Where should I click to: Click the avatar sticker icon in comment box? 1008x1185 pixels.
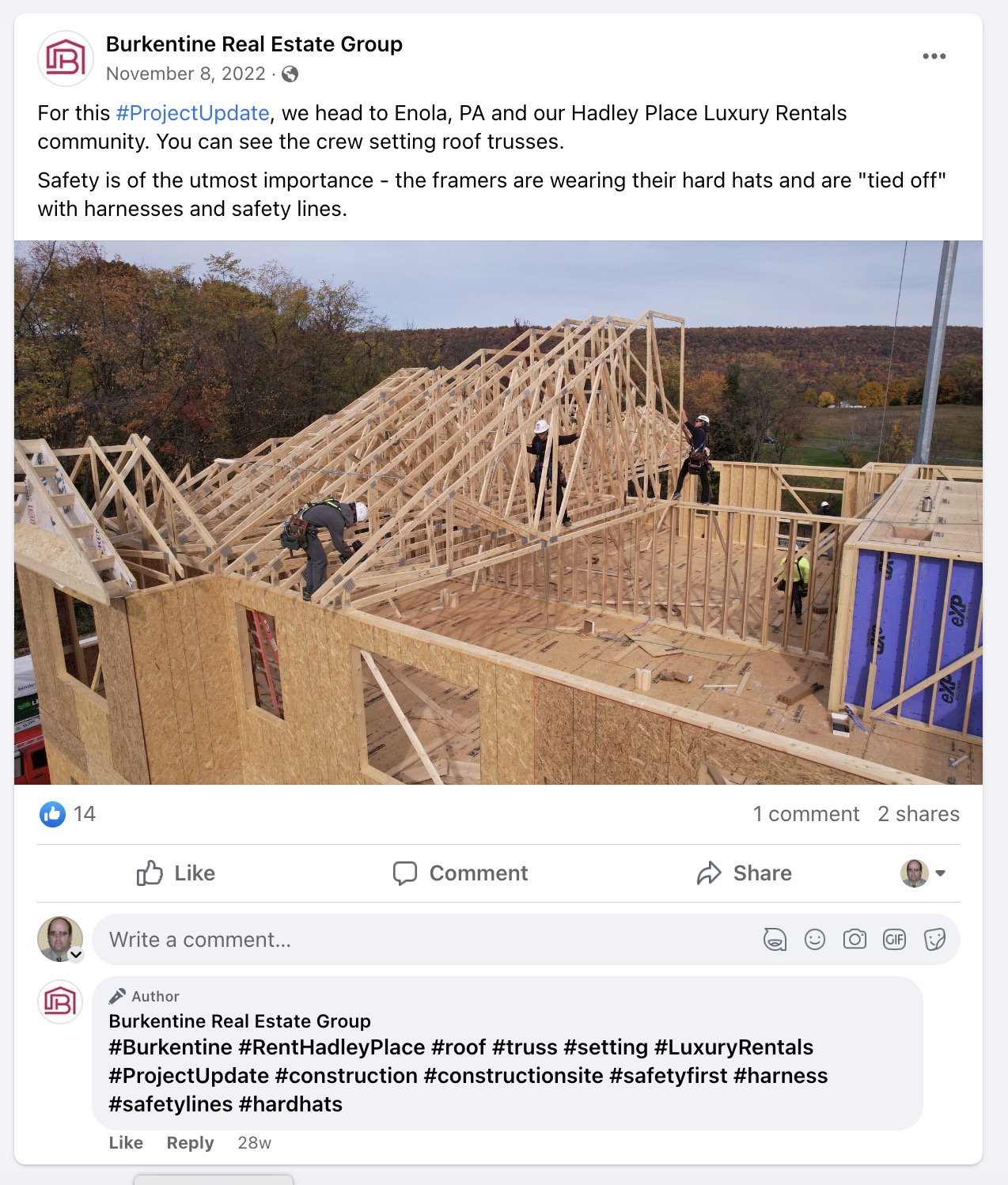pyautogui.click(x=775, y=939)
